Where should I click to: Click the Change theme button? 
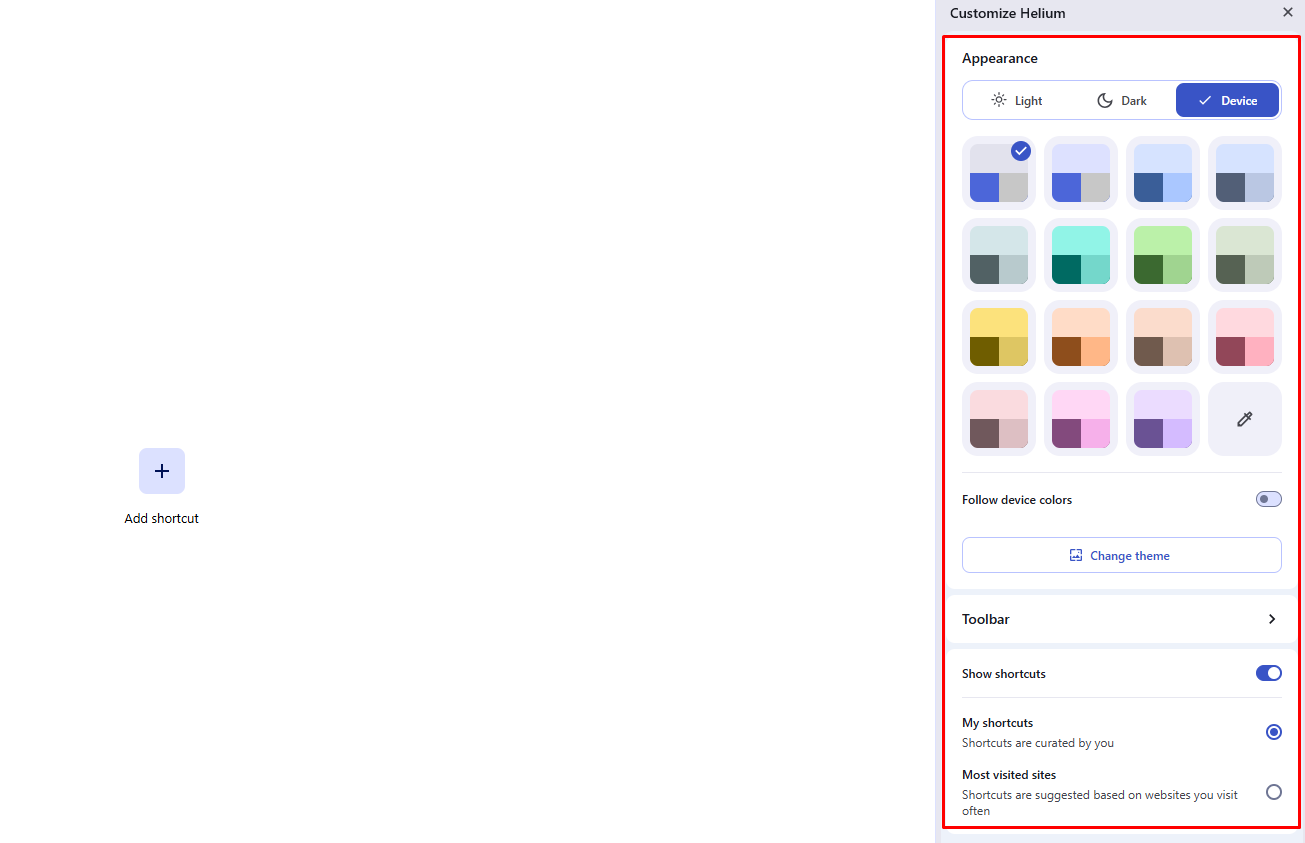click(x=1121, y=554)
